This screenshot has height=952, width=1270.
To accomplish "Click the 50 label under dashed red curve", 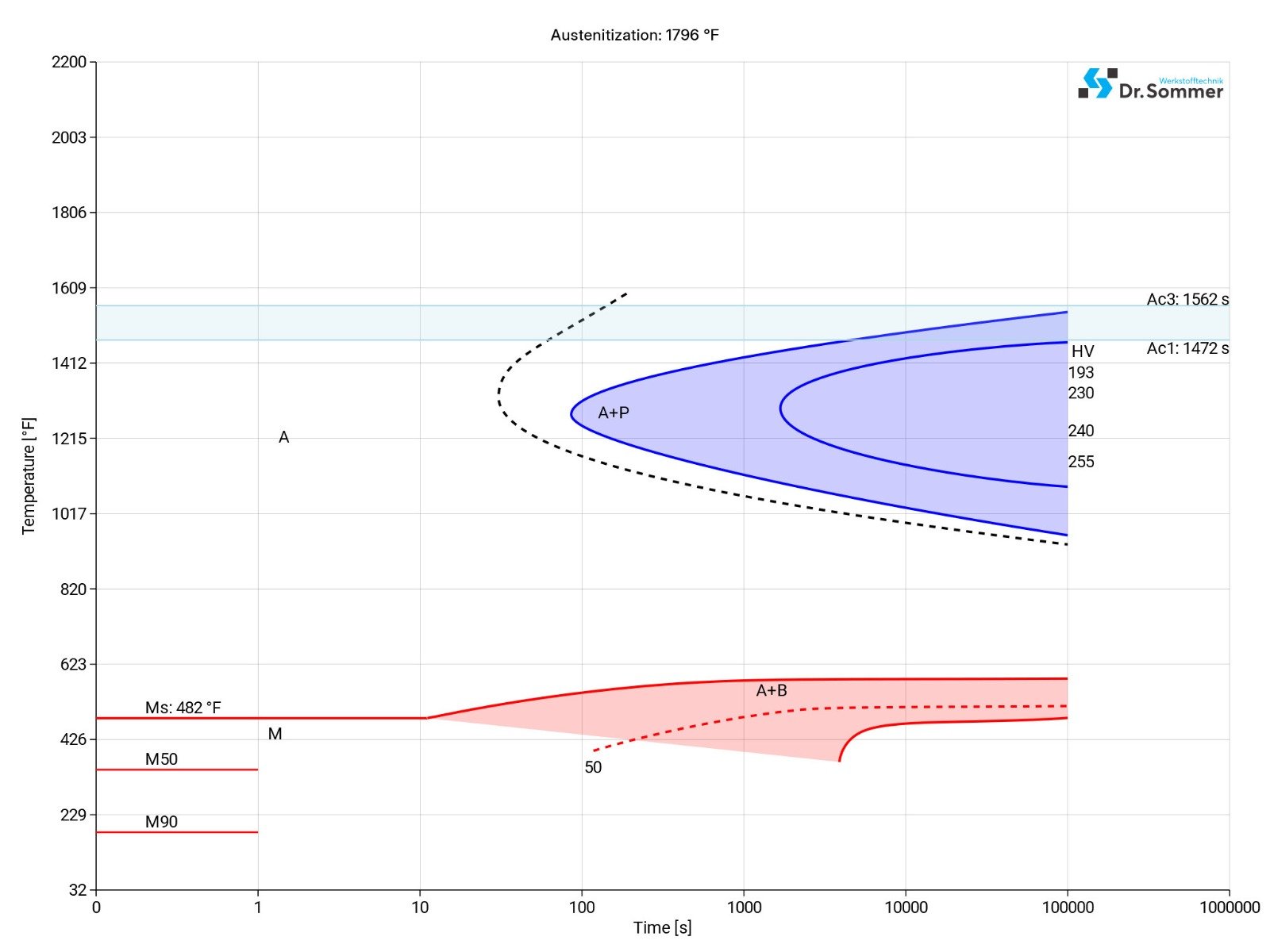I will click(593, 767).
